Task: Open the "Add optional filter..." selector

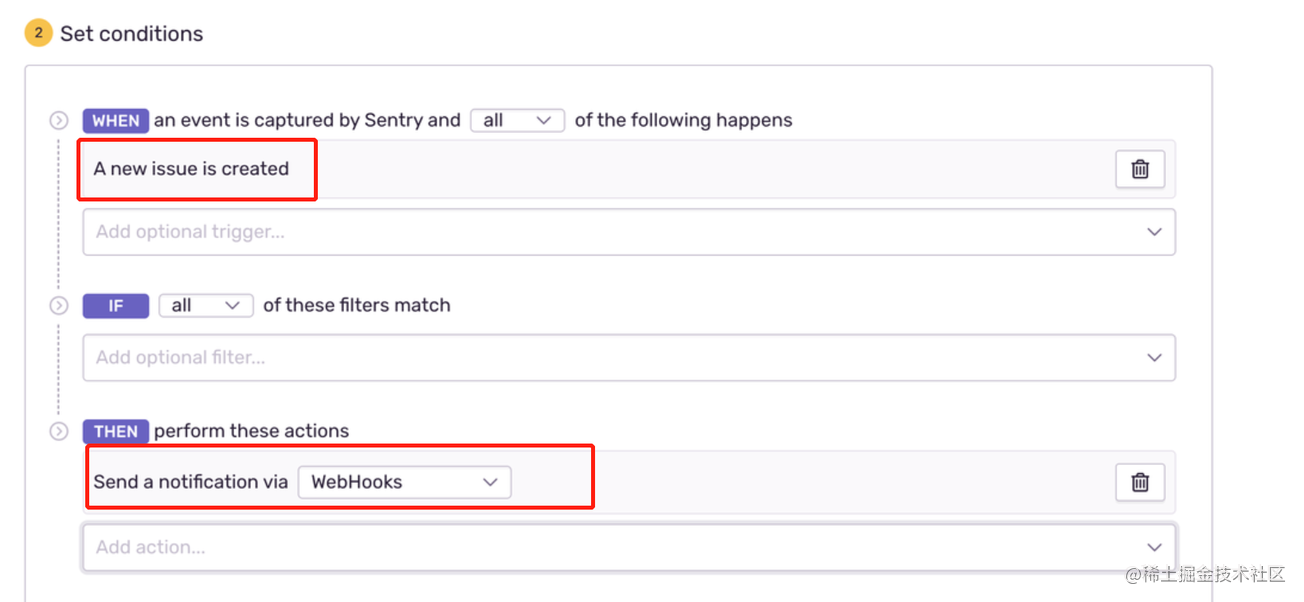Action: tap(629, 357)
